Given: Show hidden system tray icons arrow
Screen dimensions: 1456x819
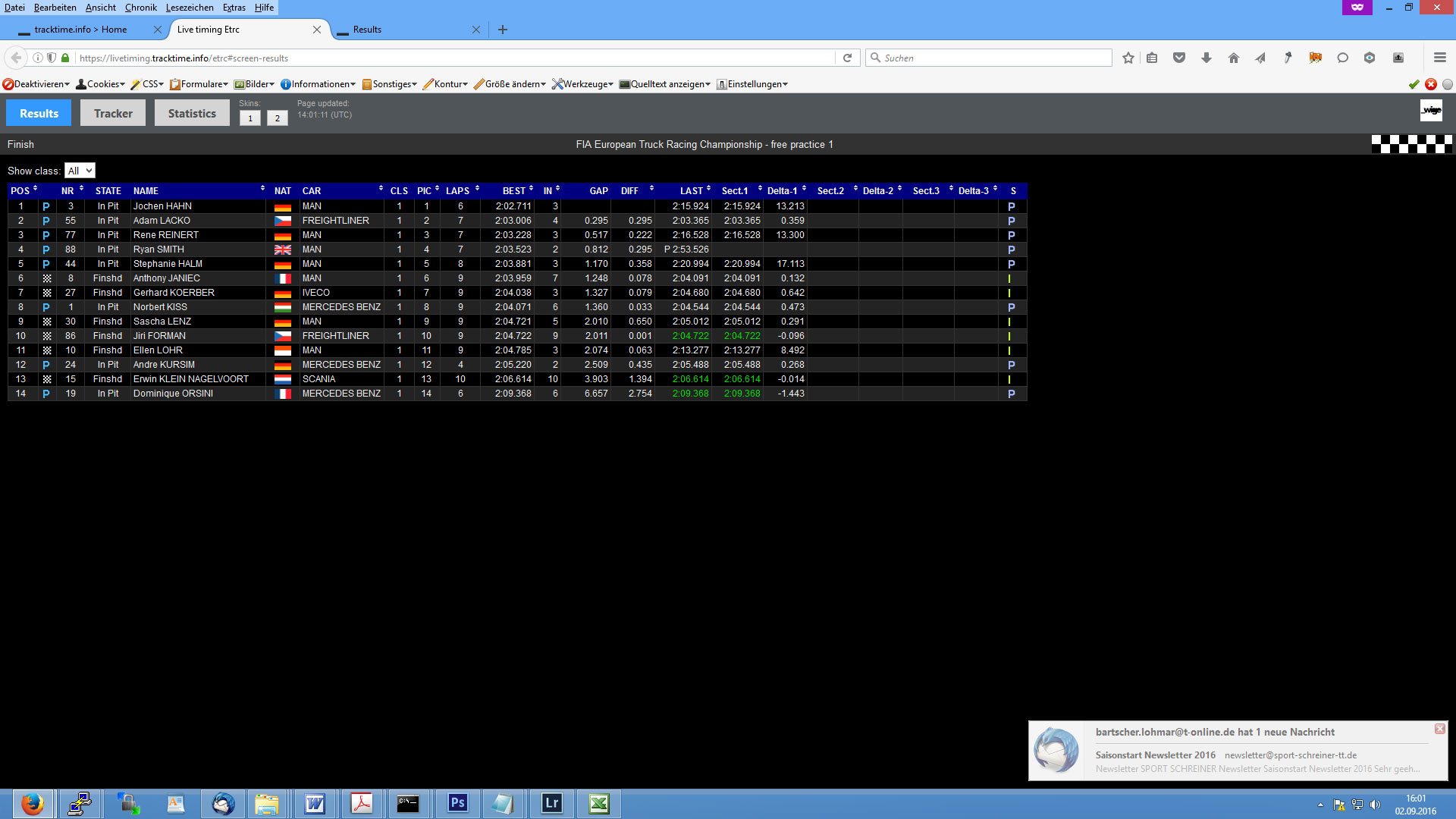Looking at the screenshot, I should pyautogui.click(x=1320, y=805).
